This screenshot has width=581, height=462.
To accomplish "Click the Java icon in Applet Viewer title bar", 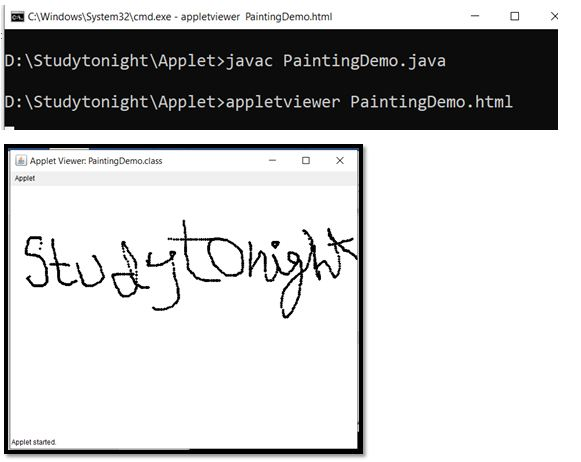I will (x=21, y=160).
